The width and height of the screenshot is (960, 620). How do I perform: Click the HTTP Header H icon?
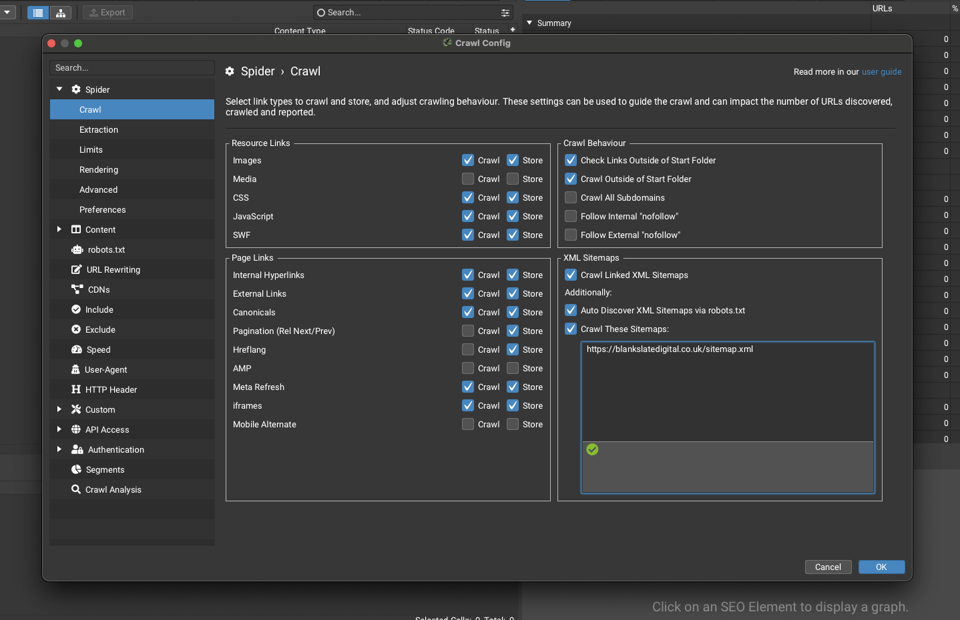(76, 389)
